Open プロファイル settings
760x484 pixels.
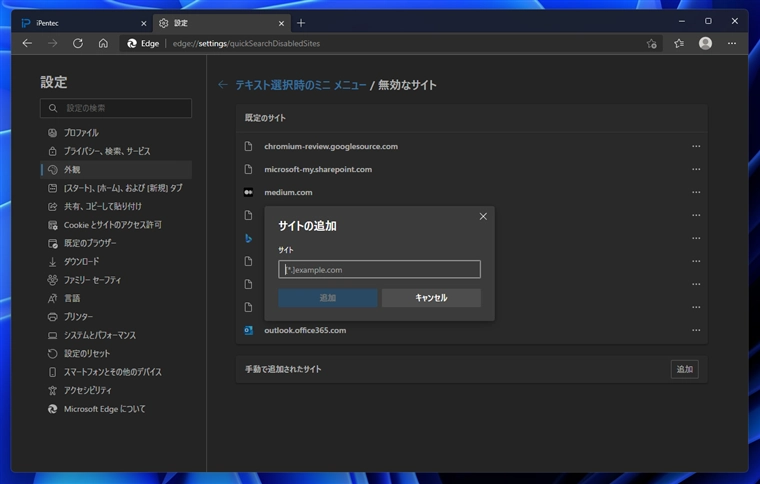point(116,132)
